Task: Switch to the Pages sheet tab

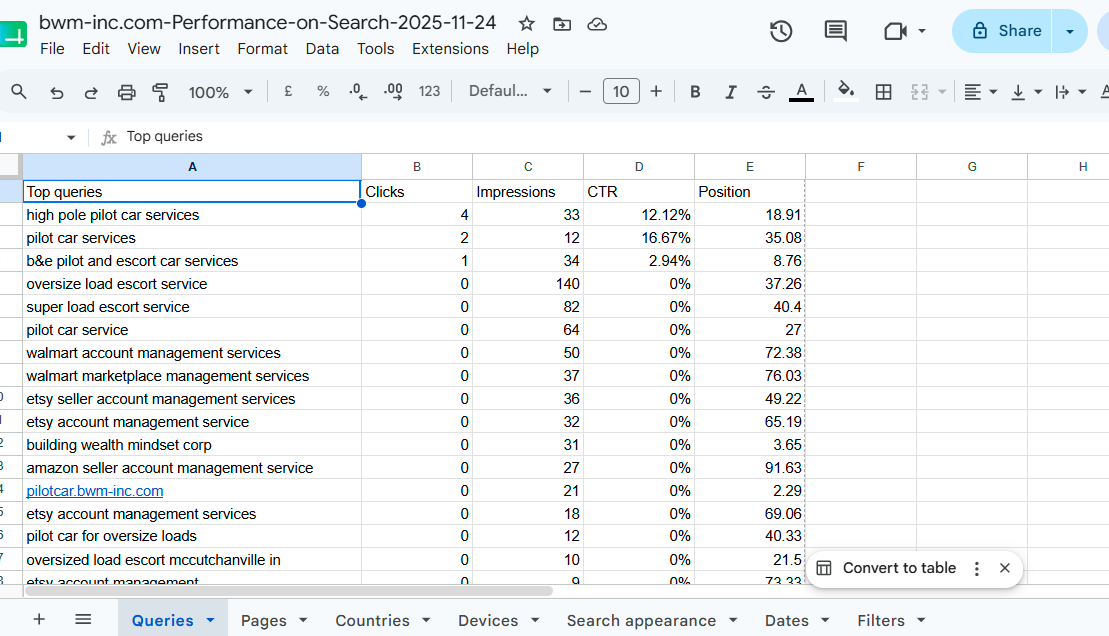Action: tap(263, 620)
